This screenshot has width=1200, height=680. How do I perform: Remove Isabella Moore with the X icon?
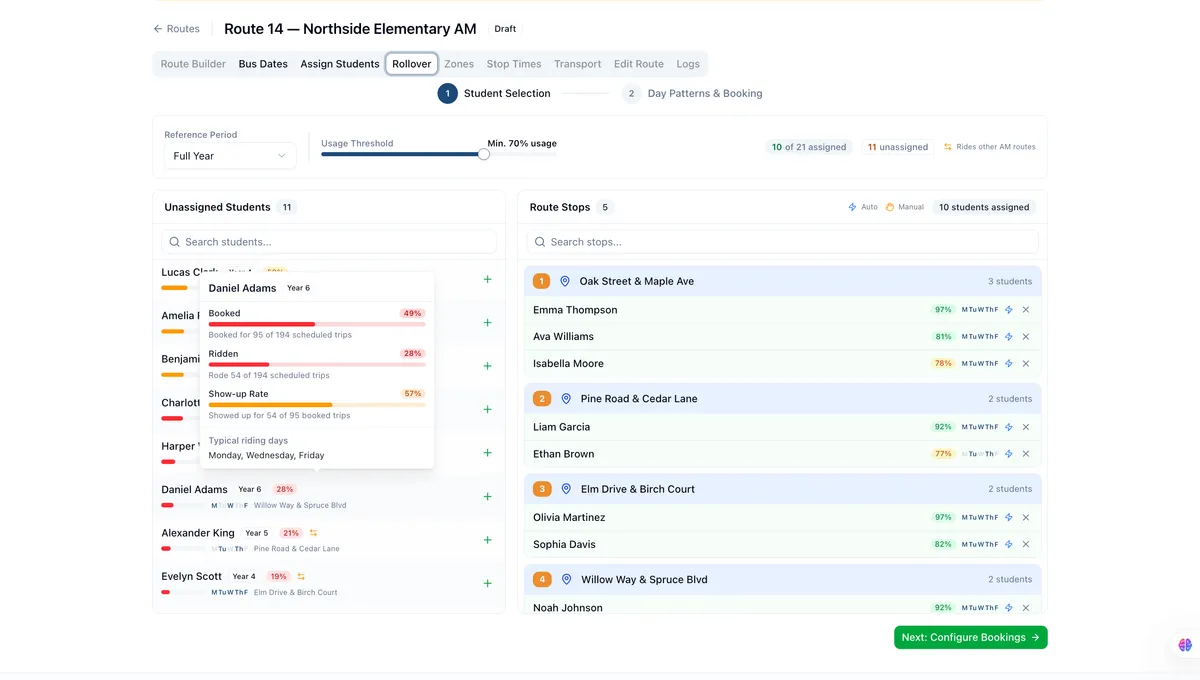(x=1026, y=364)
